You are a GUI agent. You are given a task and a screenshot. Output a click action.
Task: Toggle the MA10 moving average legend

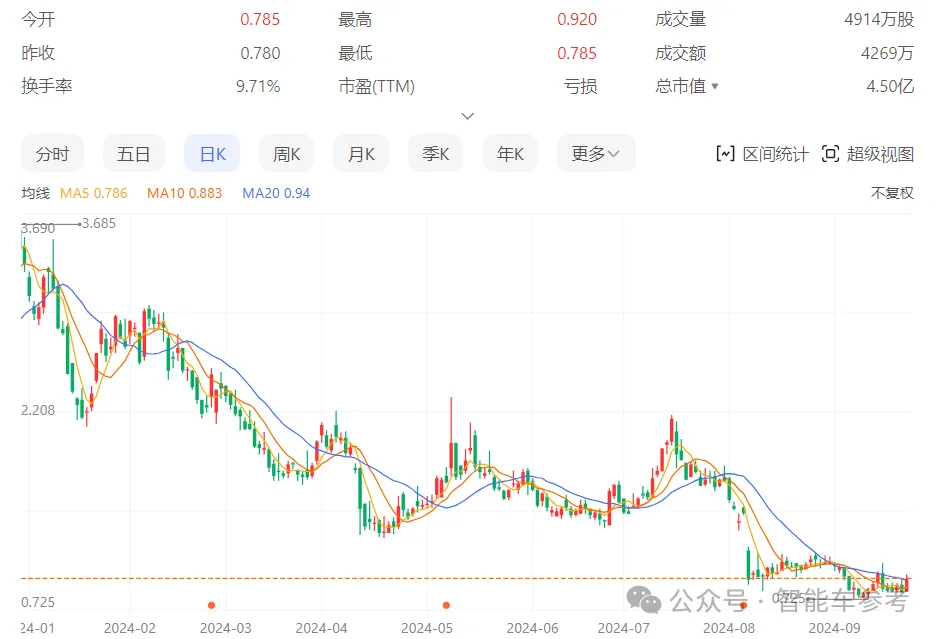click(x=185, y=192)
